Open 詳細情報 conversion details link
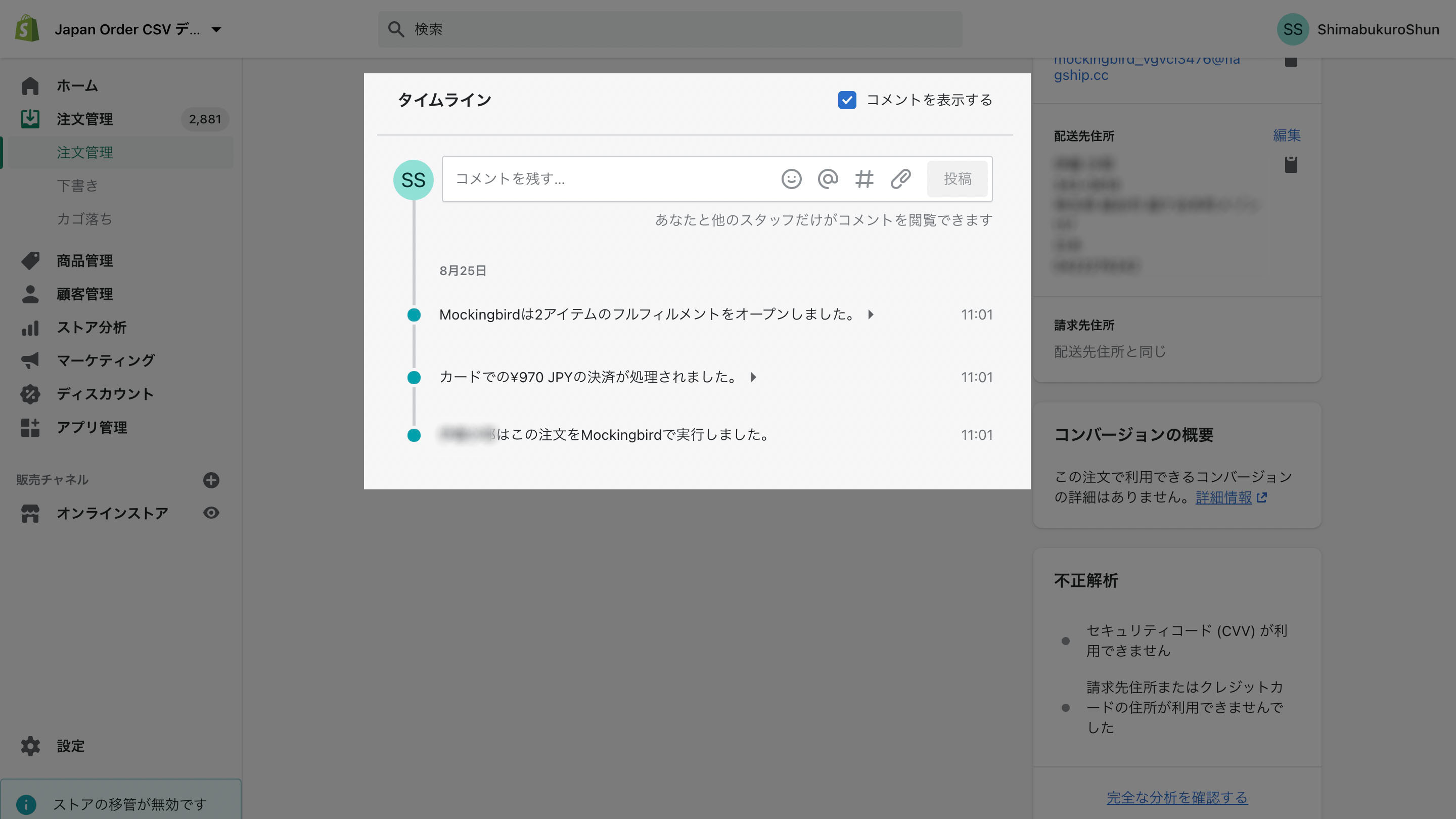Viewport: 1456px width, 819px height. pyautogui.click(x=1223, y=497)
